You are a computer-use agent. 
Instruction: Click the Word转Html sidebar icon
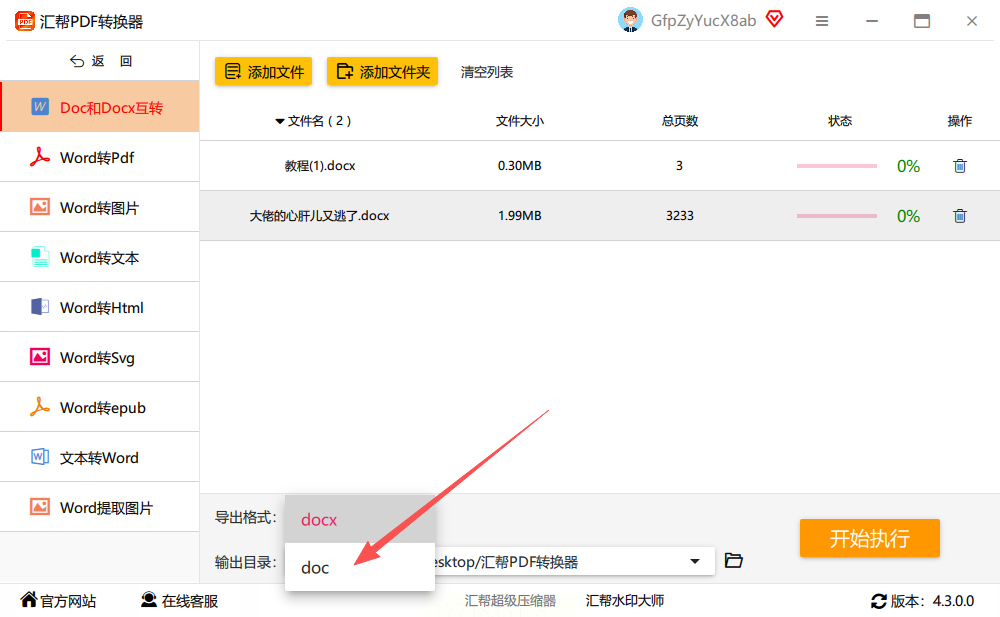click(x=40, y=307)
